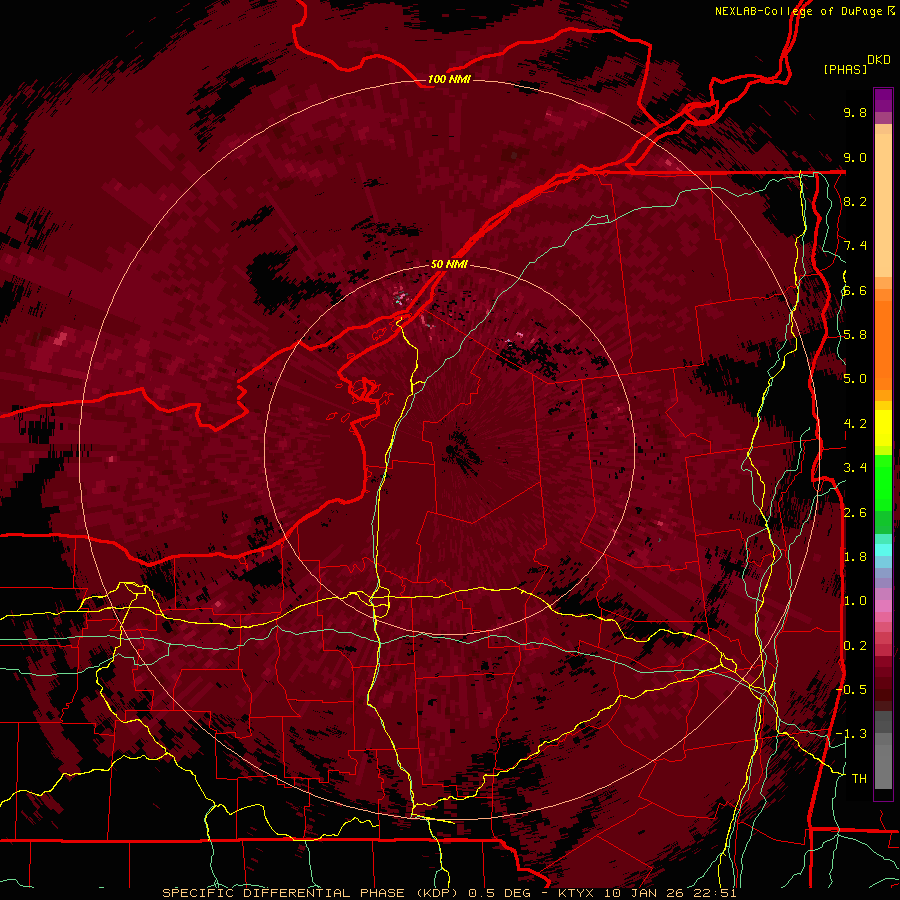Click the 1.0 scale value
Viewport: 900px width, 900px height.
coord(855,601)
